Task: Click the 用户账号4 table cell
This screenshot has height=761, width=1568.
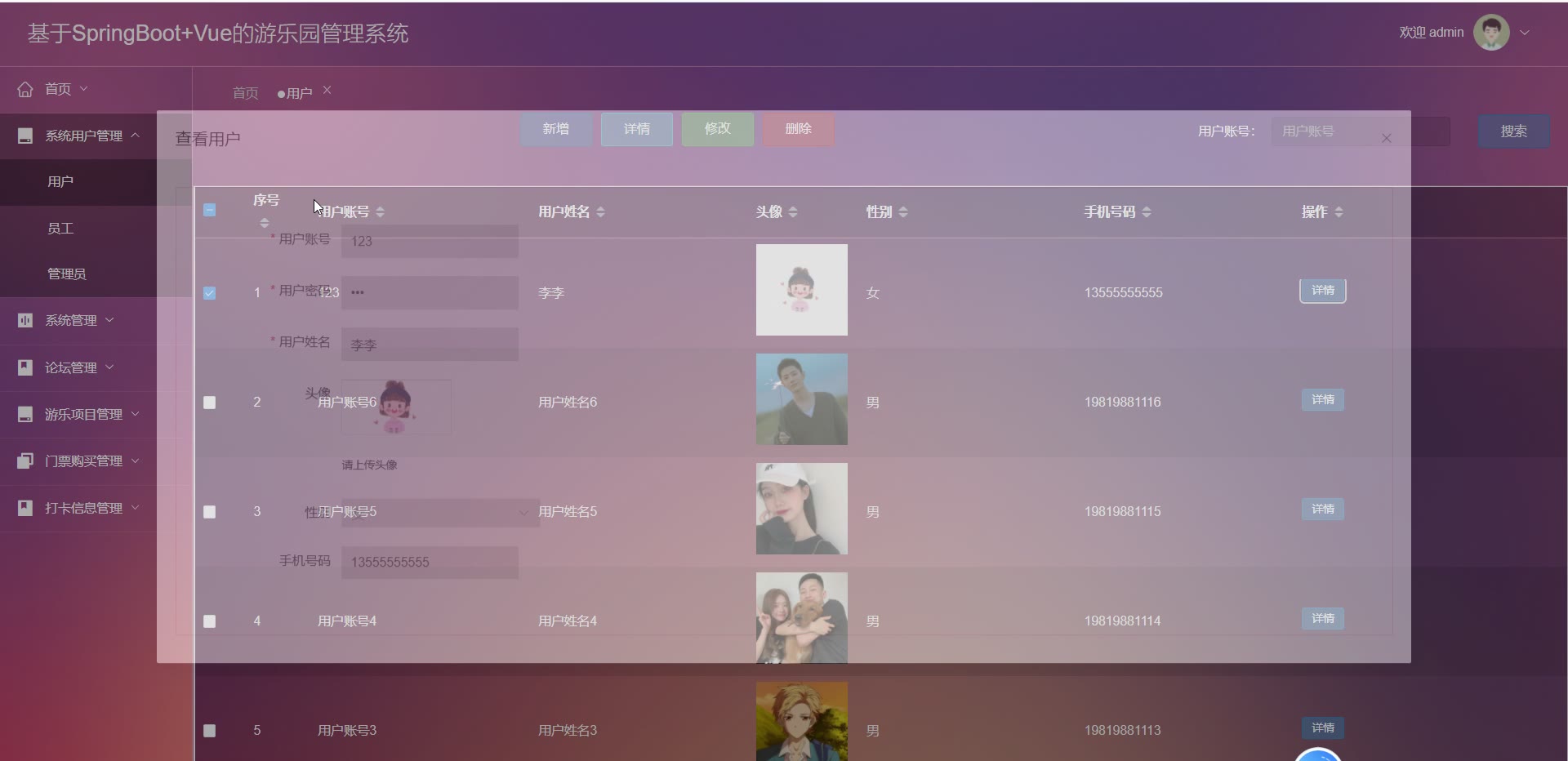Action: coord(347,621)
